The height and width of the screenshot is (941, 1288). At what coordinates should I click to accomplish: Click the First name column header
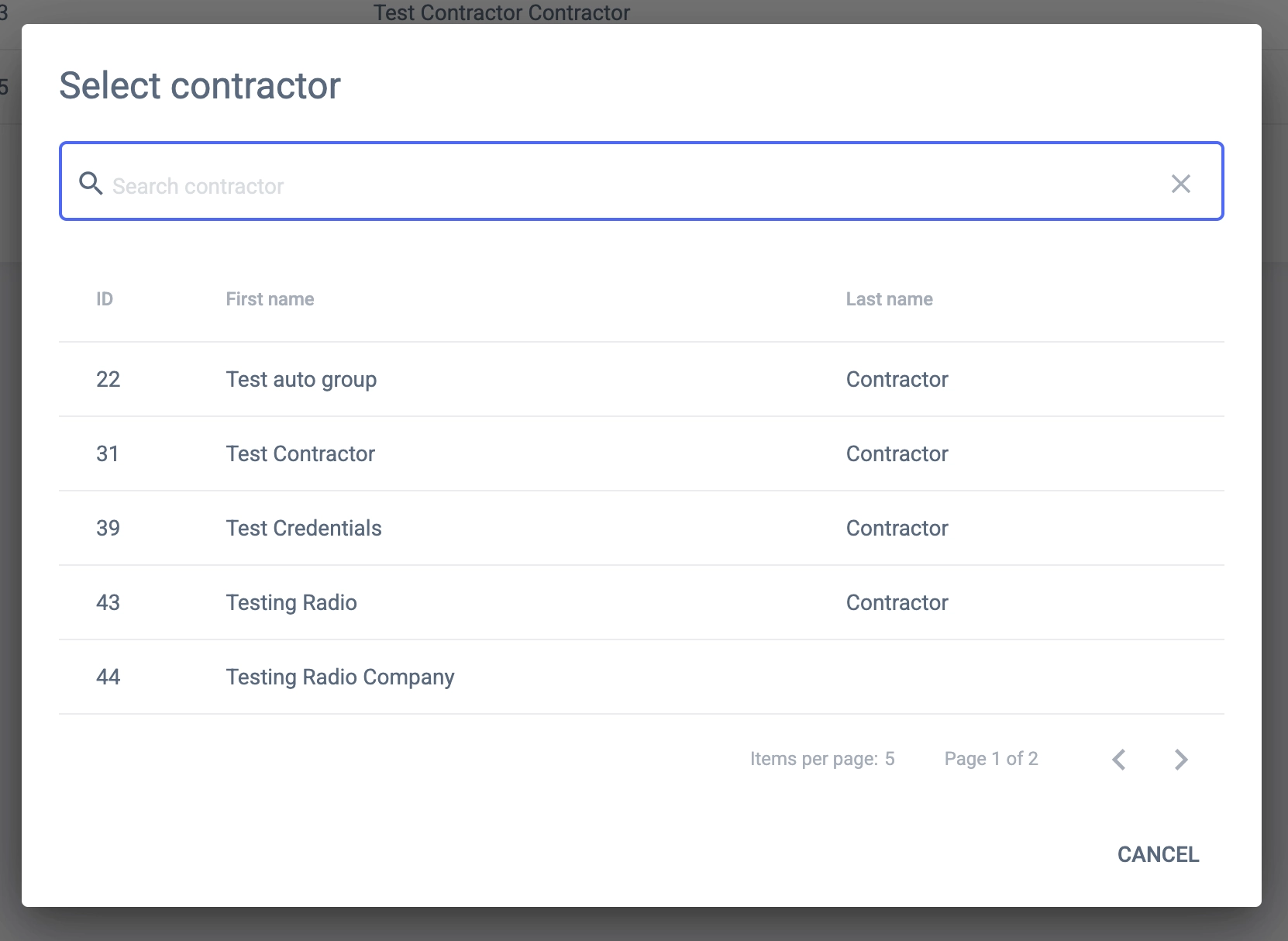click(x=270, y=299)
